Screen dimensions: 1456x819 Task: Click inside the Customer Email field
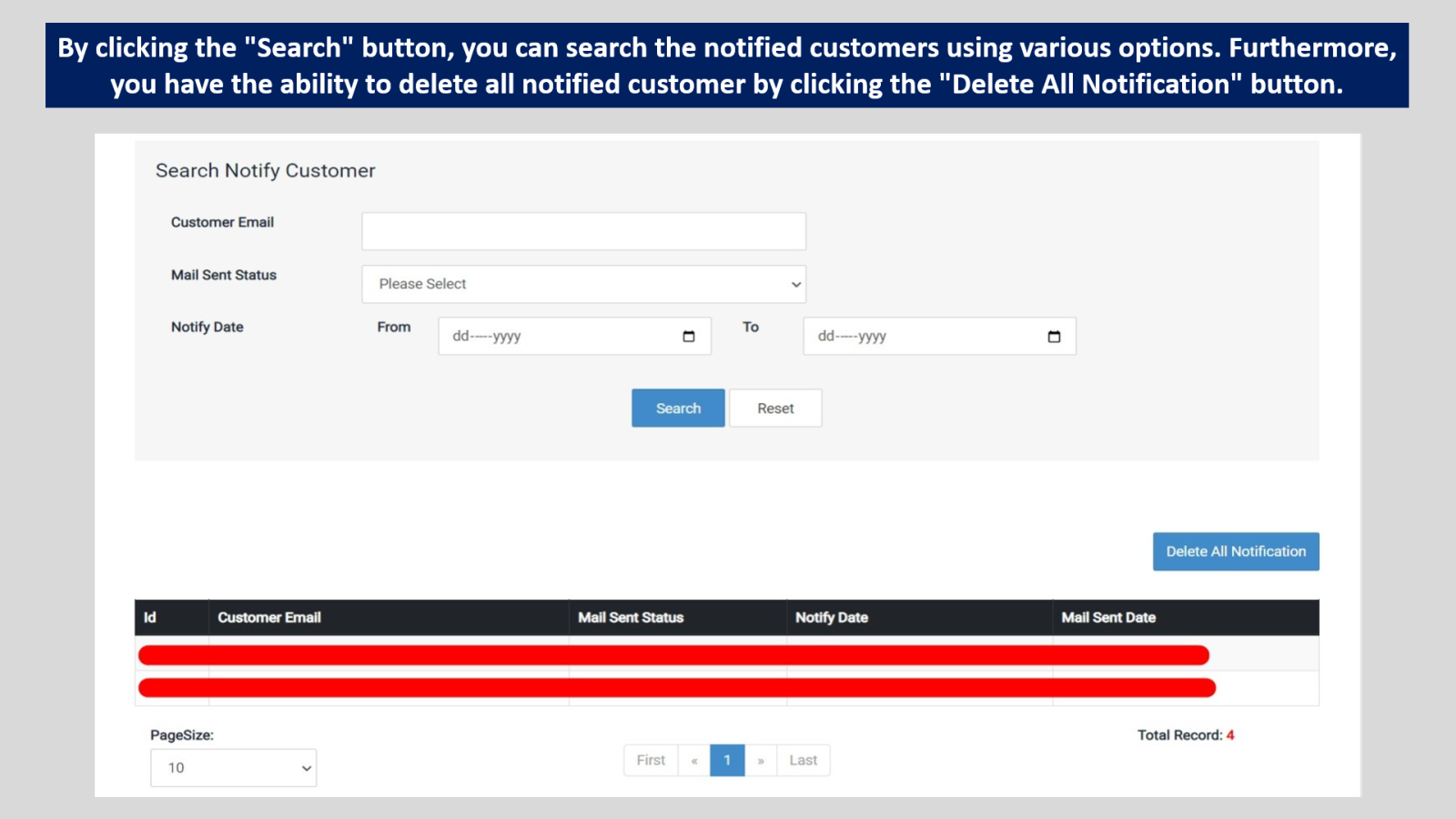[582, 229]
